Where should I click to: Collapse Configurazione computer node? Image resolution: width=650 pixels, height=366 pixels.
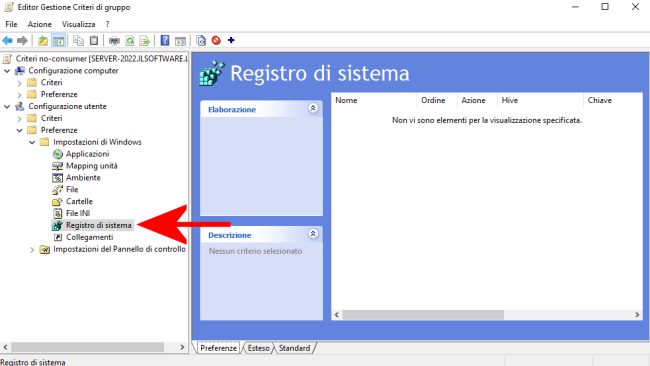click(7, 71)
